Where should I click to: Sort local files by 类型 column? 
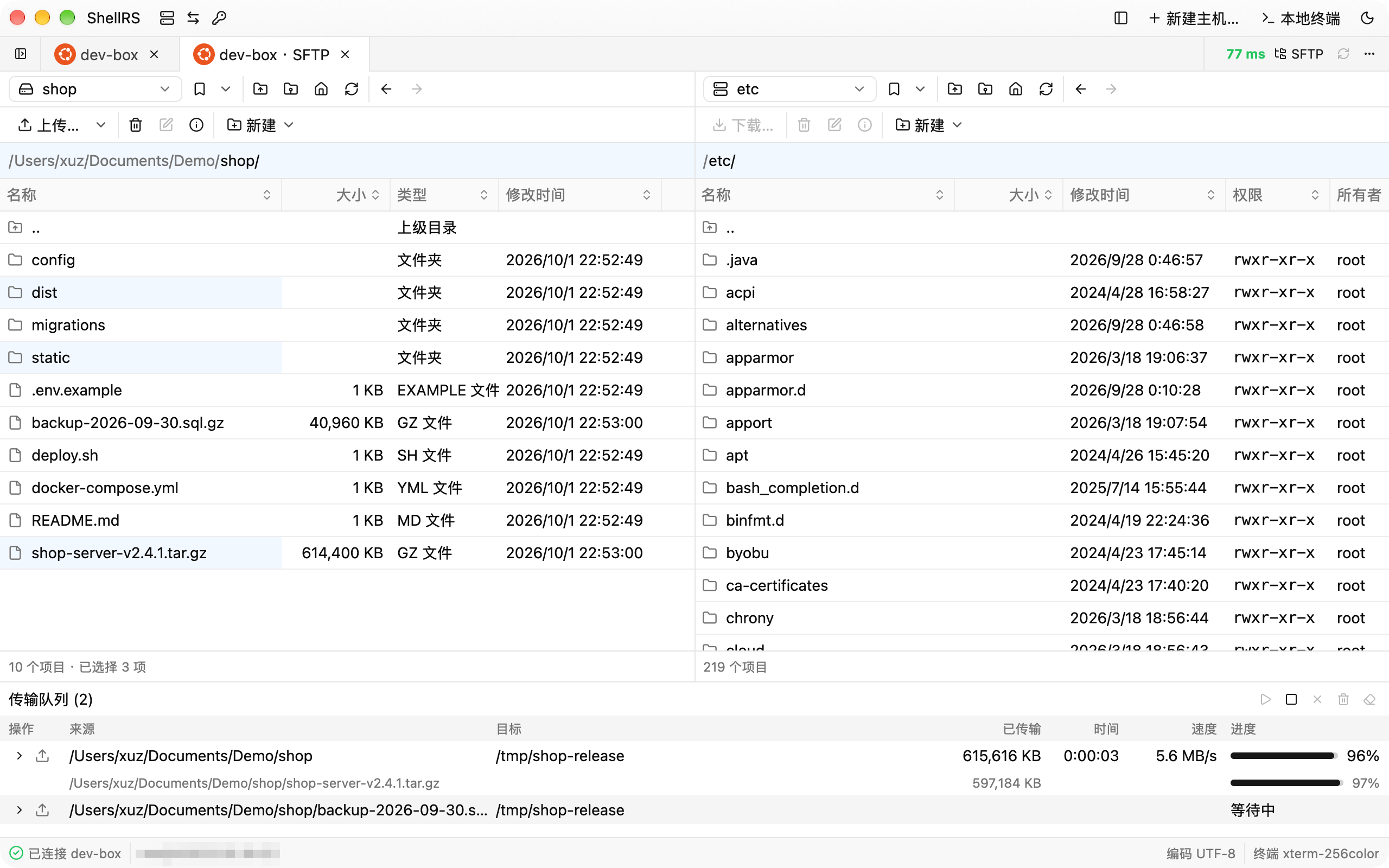(444, 195)
